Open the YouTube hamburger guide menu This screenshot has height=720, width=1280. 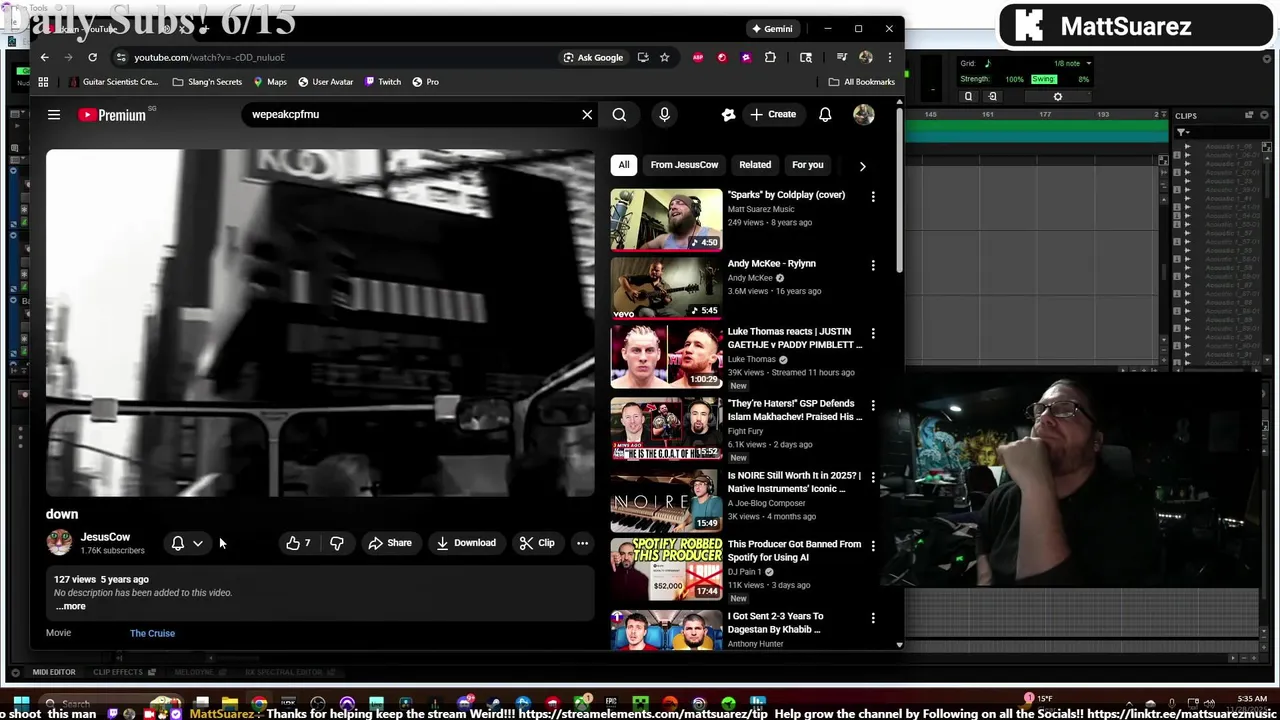(x=54, y=115)
